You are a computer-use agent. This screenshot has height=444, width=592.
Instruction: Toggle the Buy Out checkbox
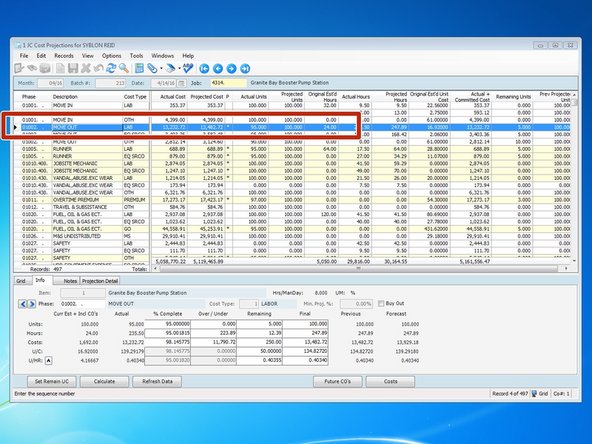coord(381,303)
